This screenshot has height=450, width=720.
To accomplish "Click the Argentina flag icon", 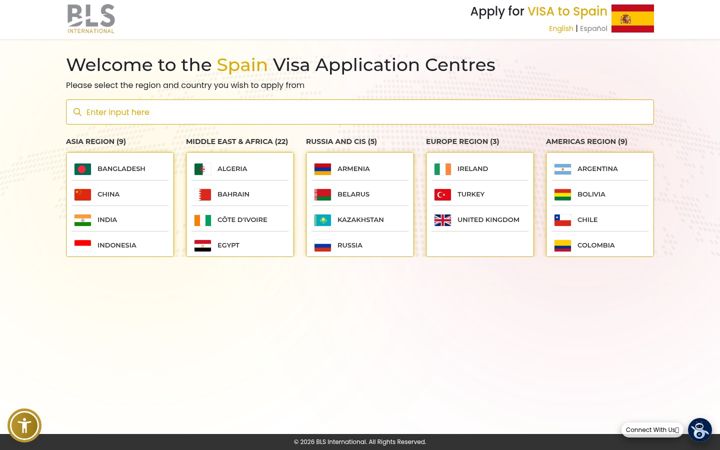I will [562, 169].
